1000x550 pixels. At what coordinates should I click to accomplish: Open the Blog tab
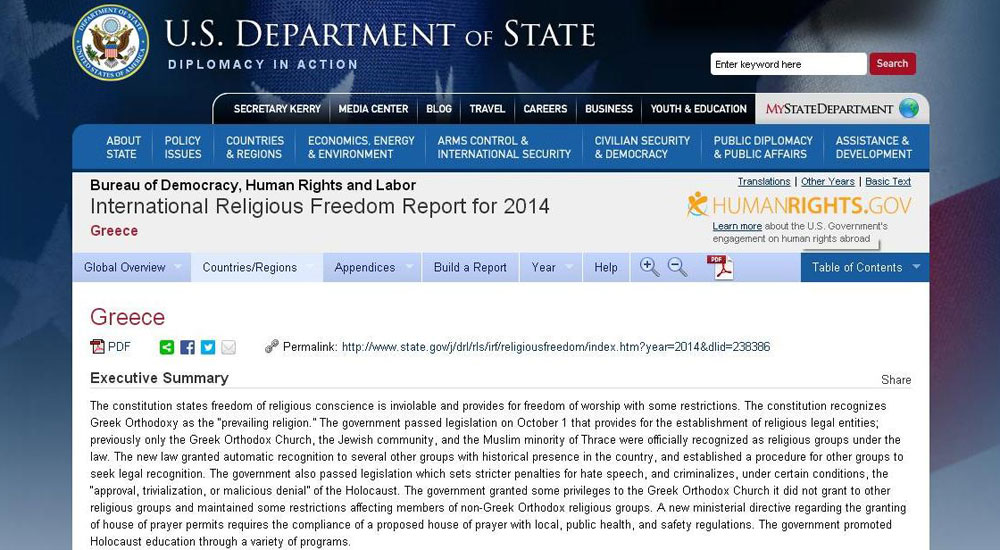(x=439, y=108)
